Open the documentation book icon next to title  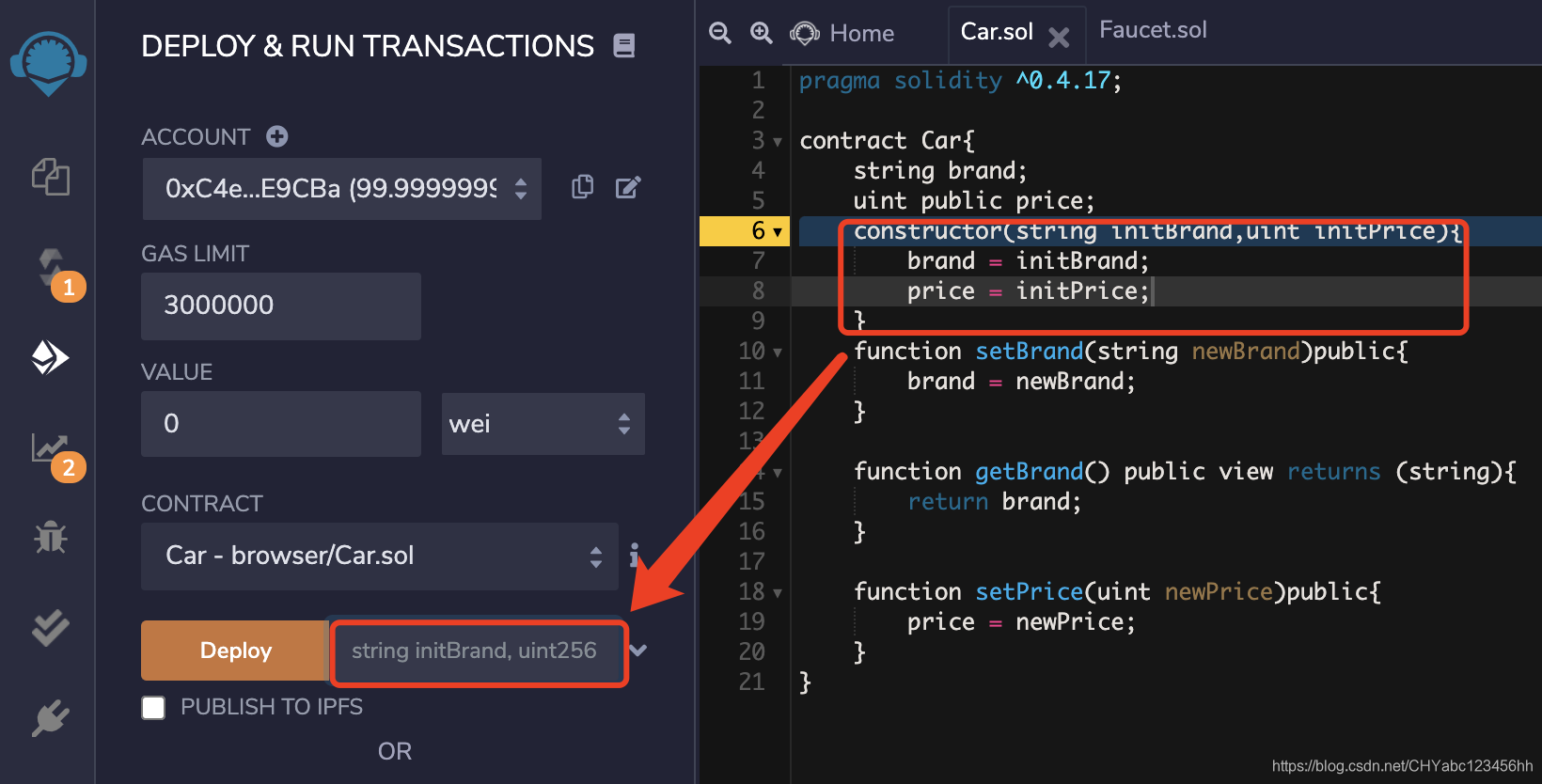pos(624,45)
